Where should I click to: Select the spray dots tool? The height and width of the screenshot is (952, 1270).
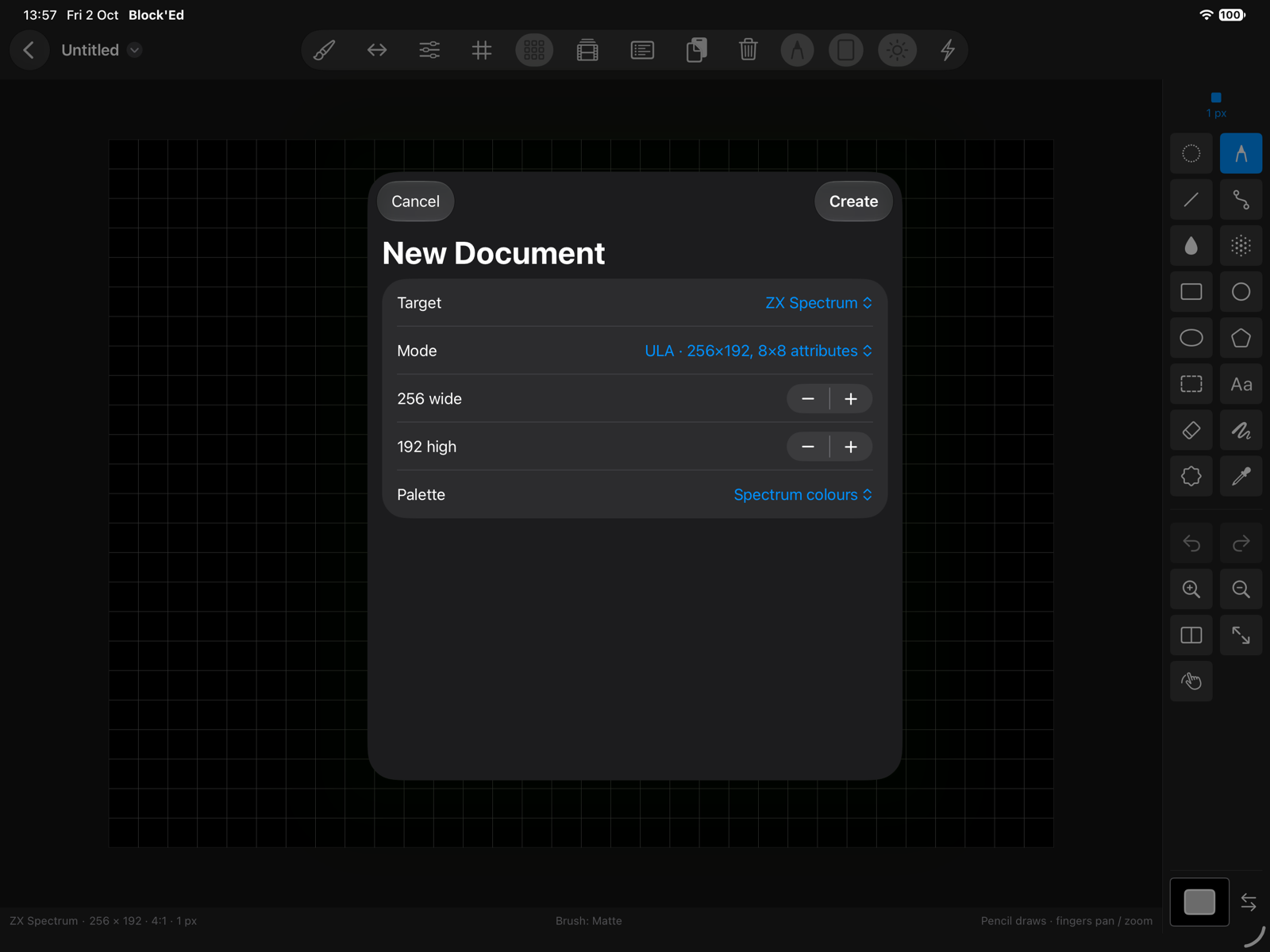pos(1241,246)
